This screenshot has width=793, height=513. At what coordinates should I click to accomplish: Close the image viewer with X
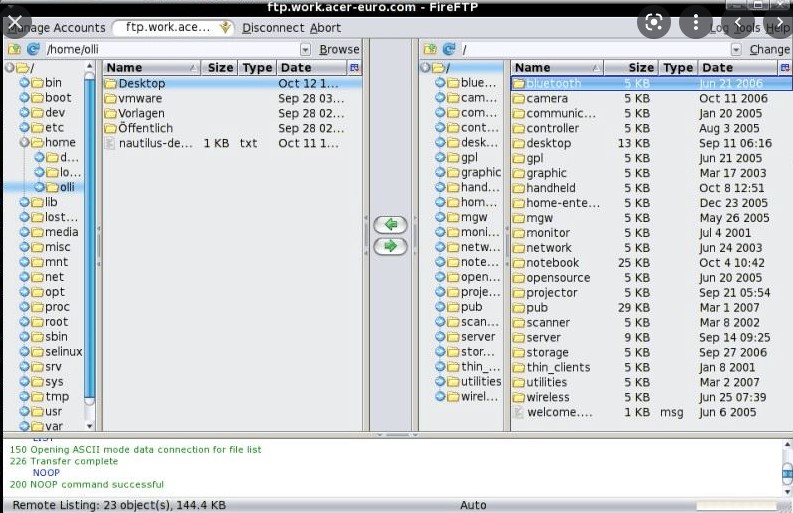pyautogui.click(x=15, y=22)
